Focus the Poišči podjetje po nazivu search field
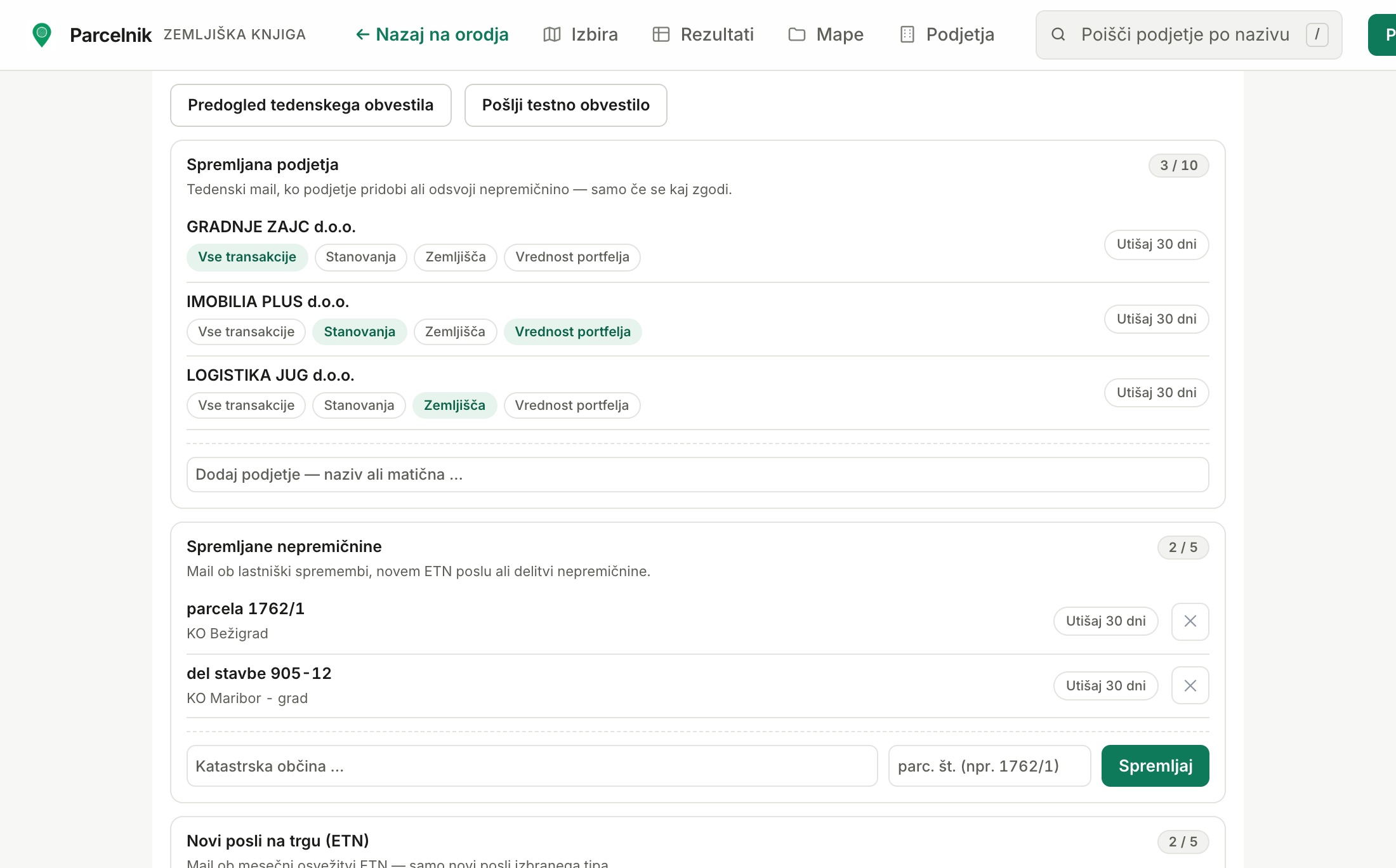 1189,35
